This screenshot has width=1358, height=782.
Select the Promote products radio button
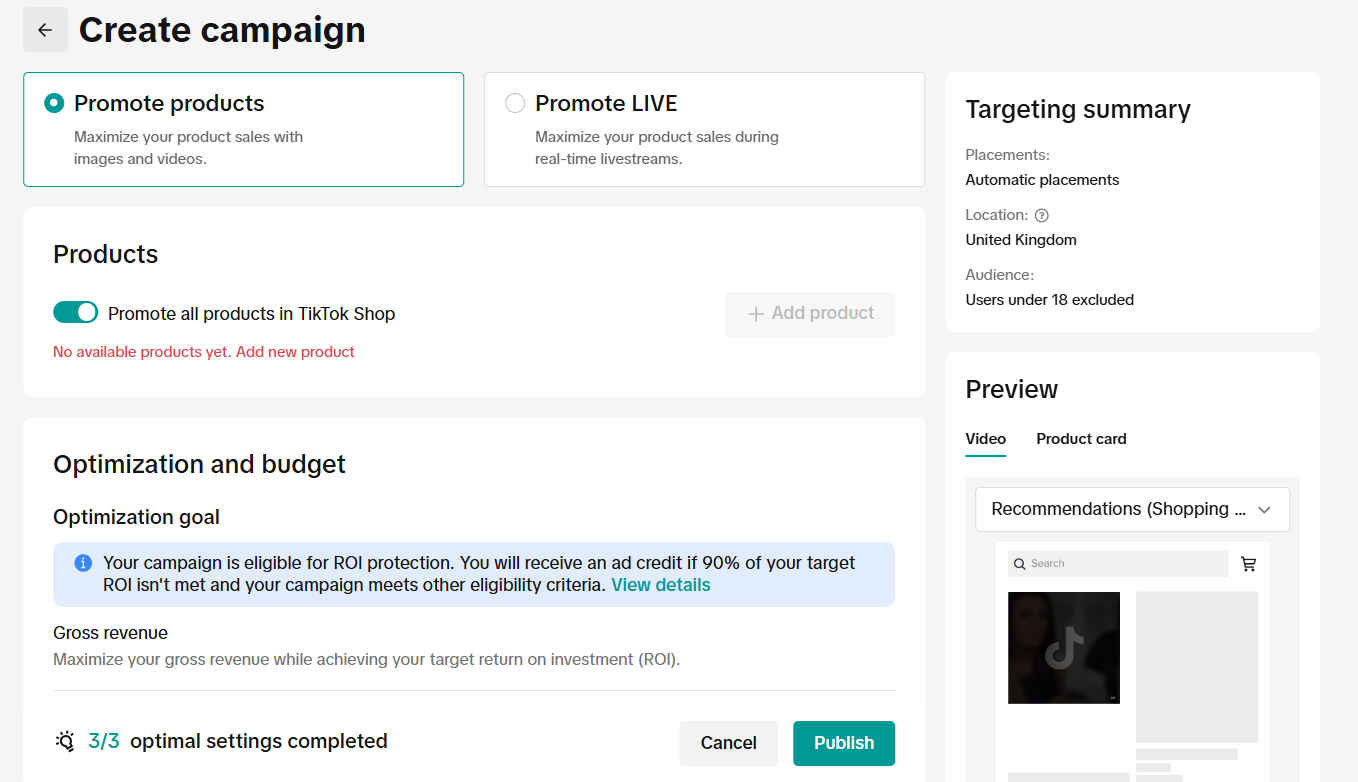(x=54, y=103)
